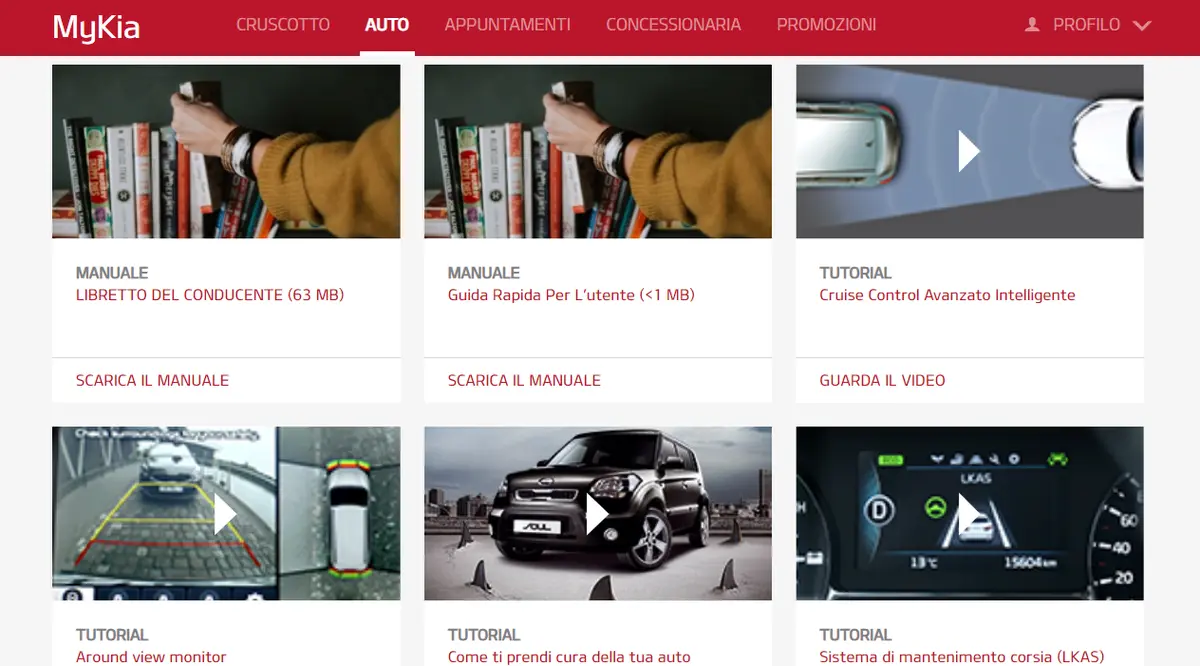This screenshot has height=666, width=1200.
Task: Click the Manuale label above Guida Rapida
Action: (x=484, y=273)
